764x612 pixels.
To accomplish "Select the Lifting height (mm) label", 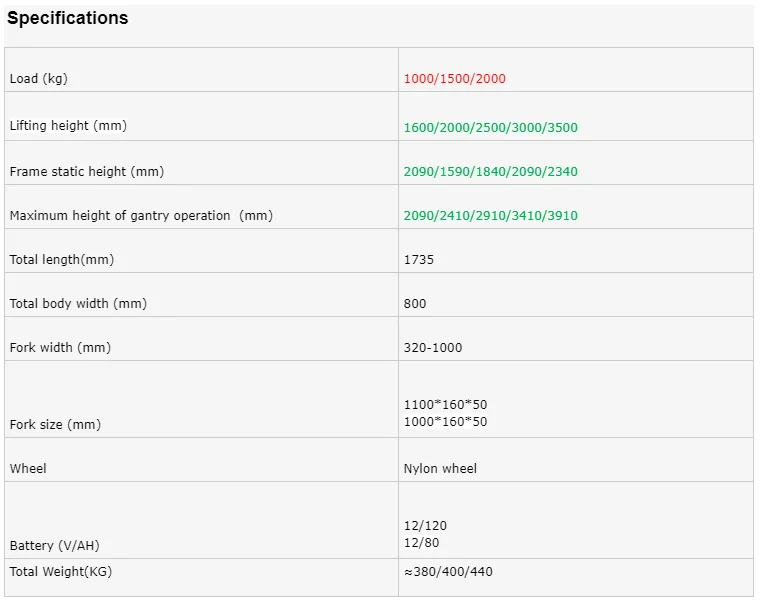I will pos(68,126).
